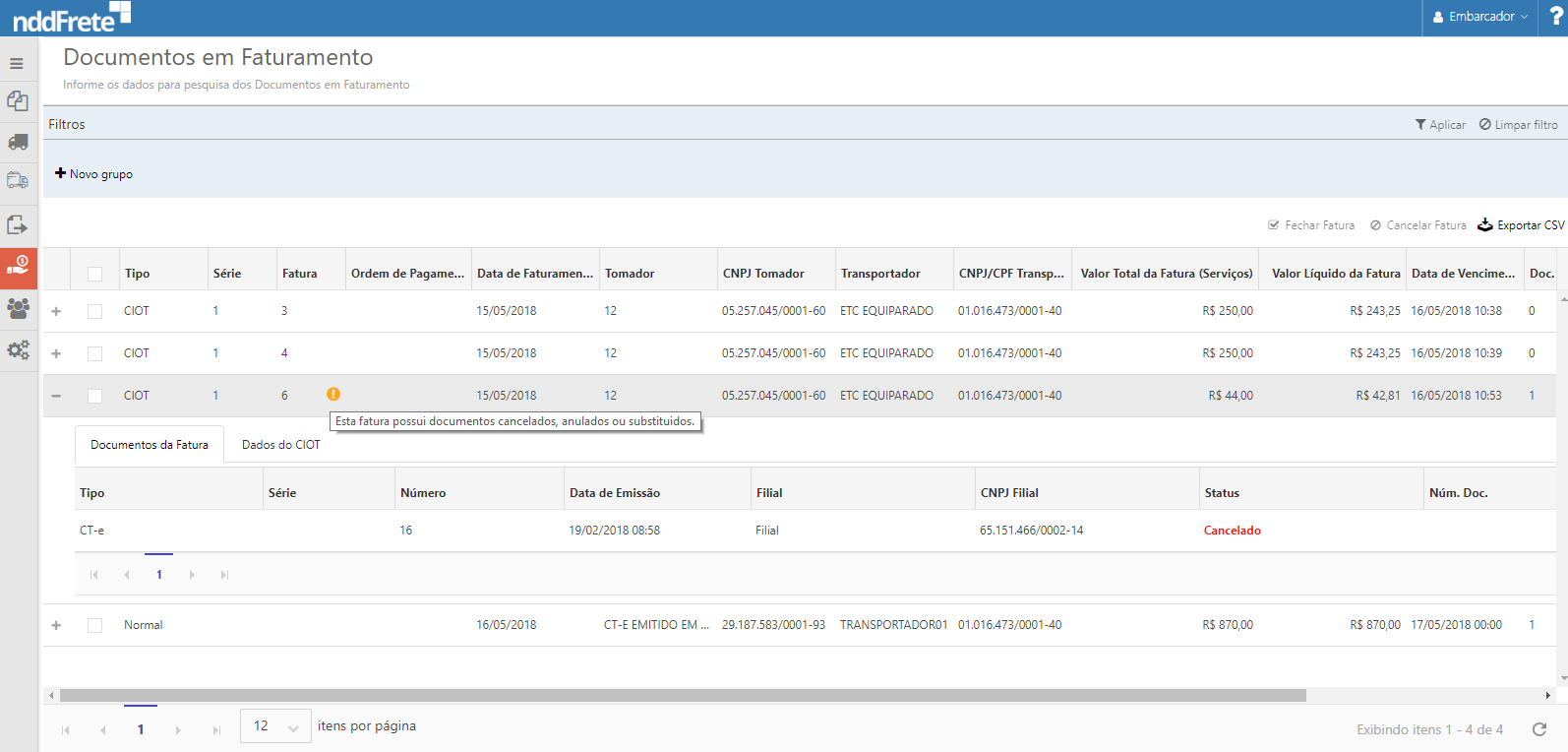1568x752 pixels.
Task: Click the orange warning icon on fatura 6
Action: click(333, 394)
